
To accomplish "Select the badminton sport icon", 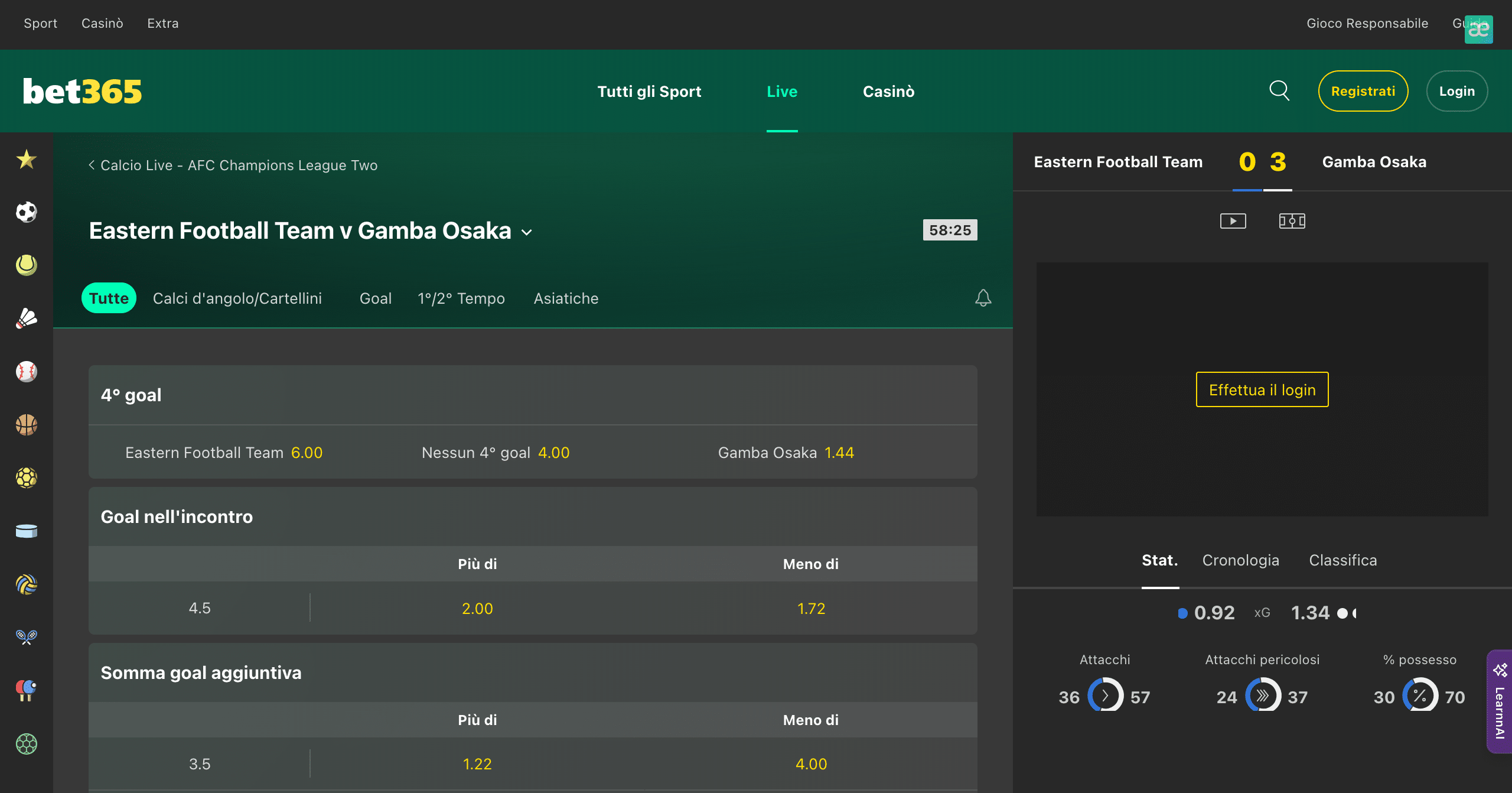I will click(x=26, y=318).
